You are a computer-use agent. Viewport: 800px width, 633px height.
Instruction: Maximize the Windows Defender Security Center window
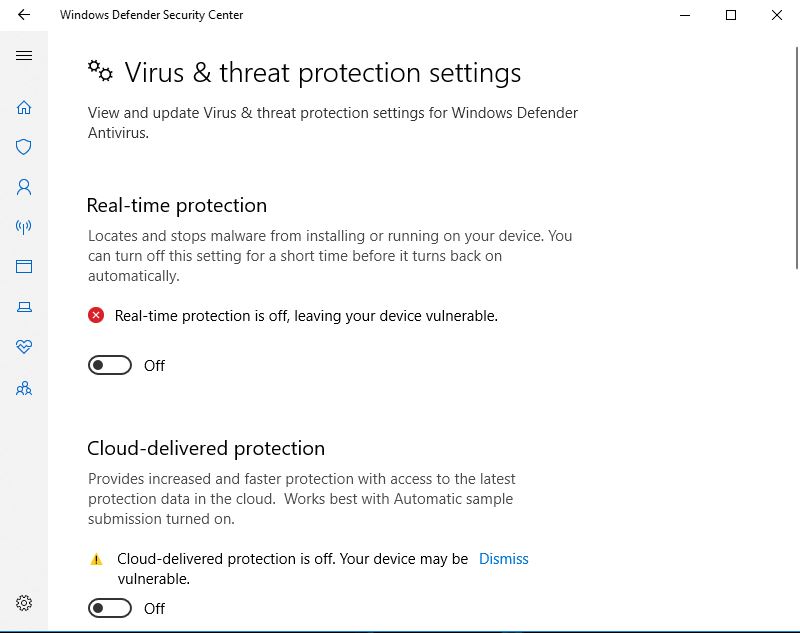731,15
